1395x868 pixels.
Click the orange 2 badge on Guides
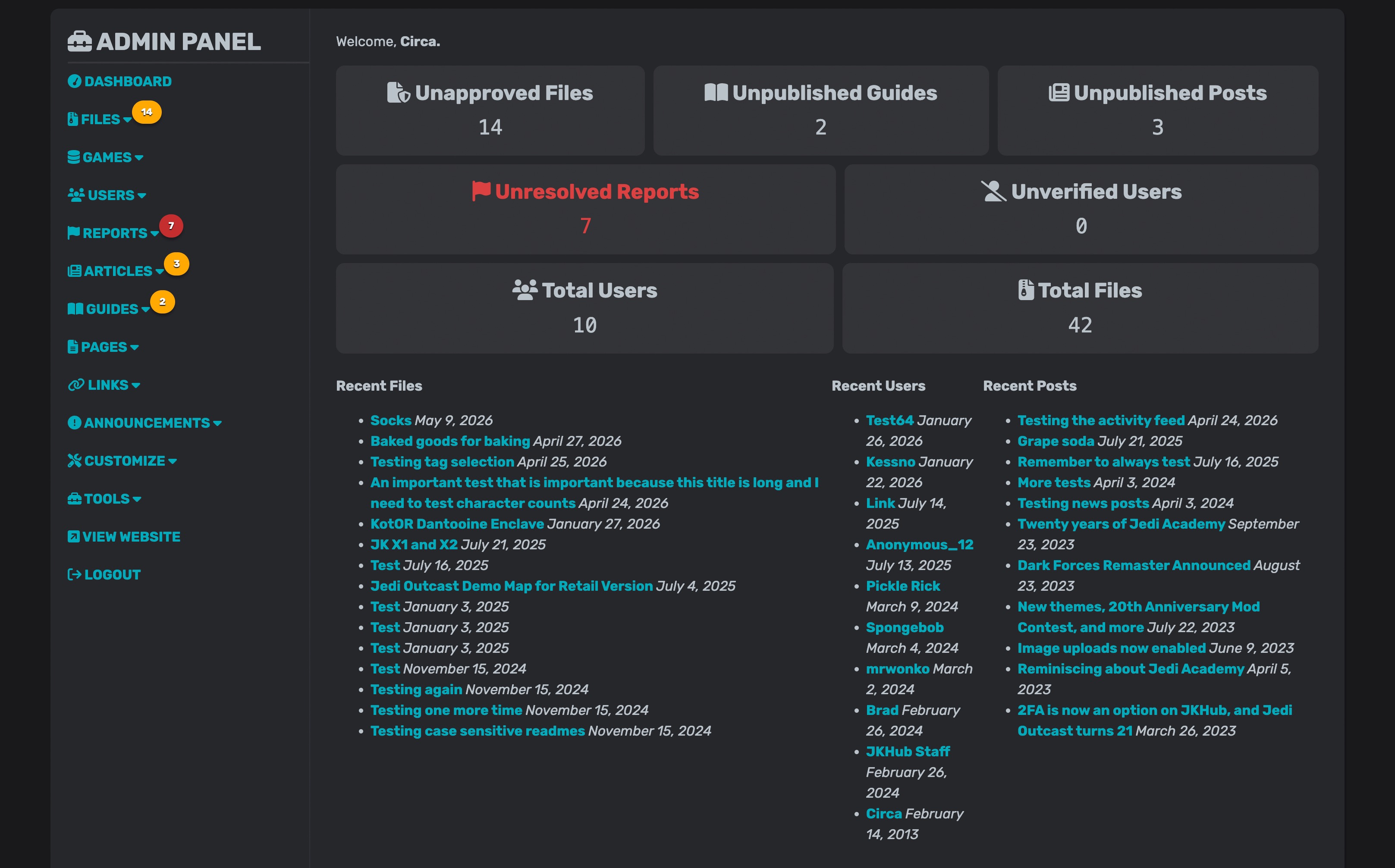click(x=163, y=301)
